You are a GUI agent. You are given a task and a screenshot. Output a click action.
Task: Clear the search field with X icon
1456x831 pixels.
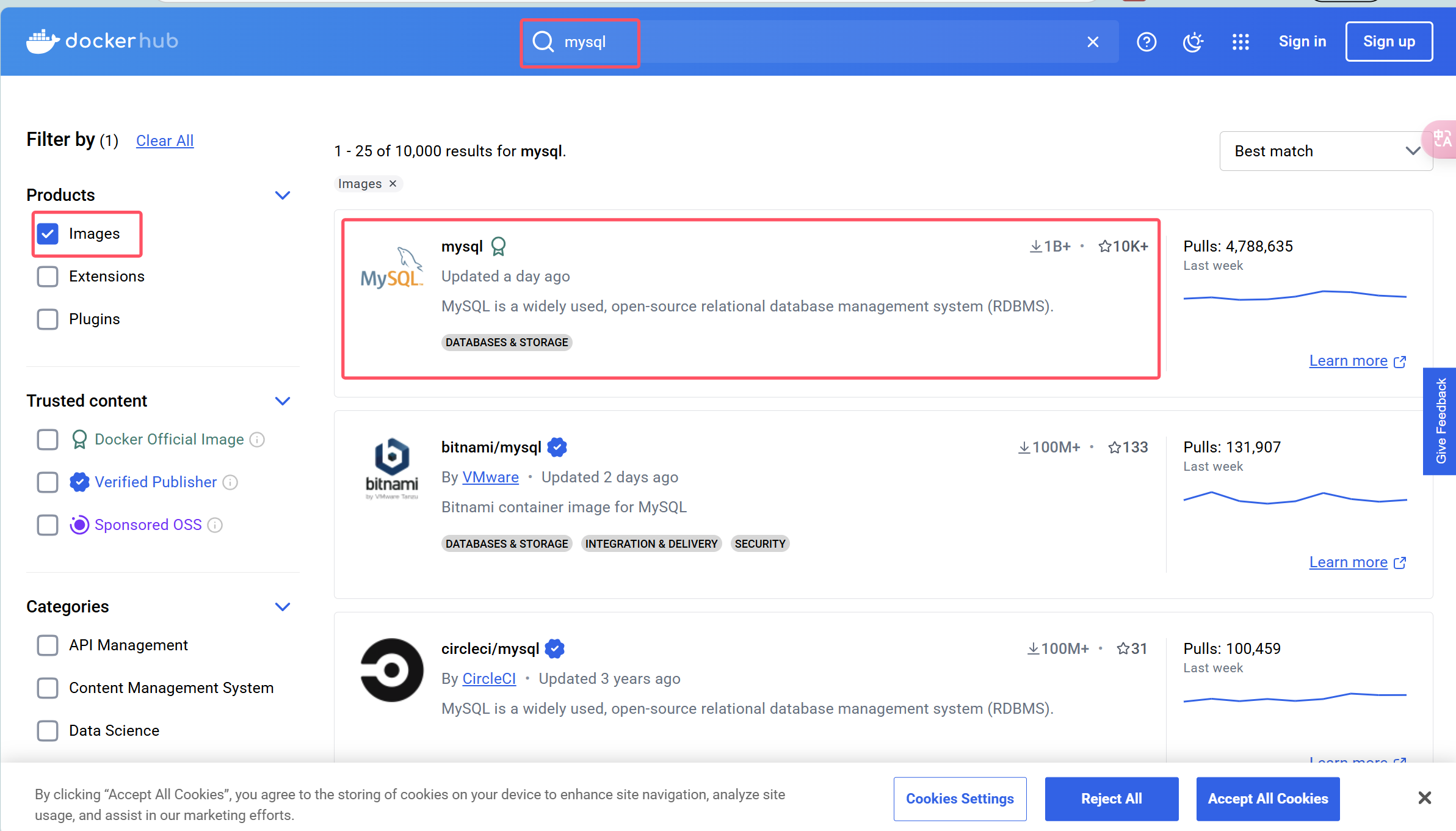pos(1093,42)
